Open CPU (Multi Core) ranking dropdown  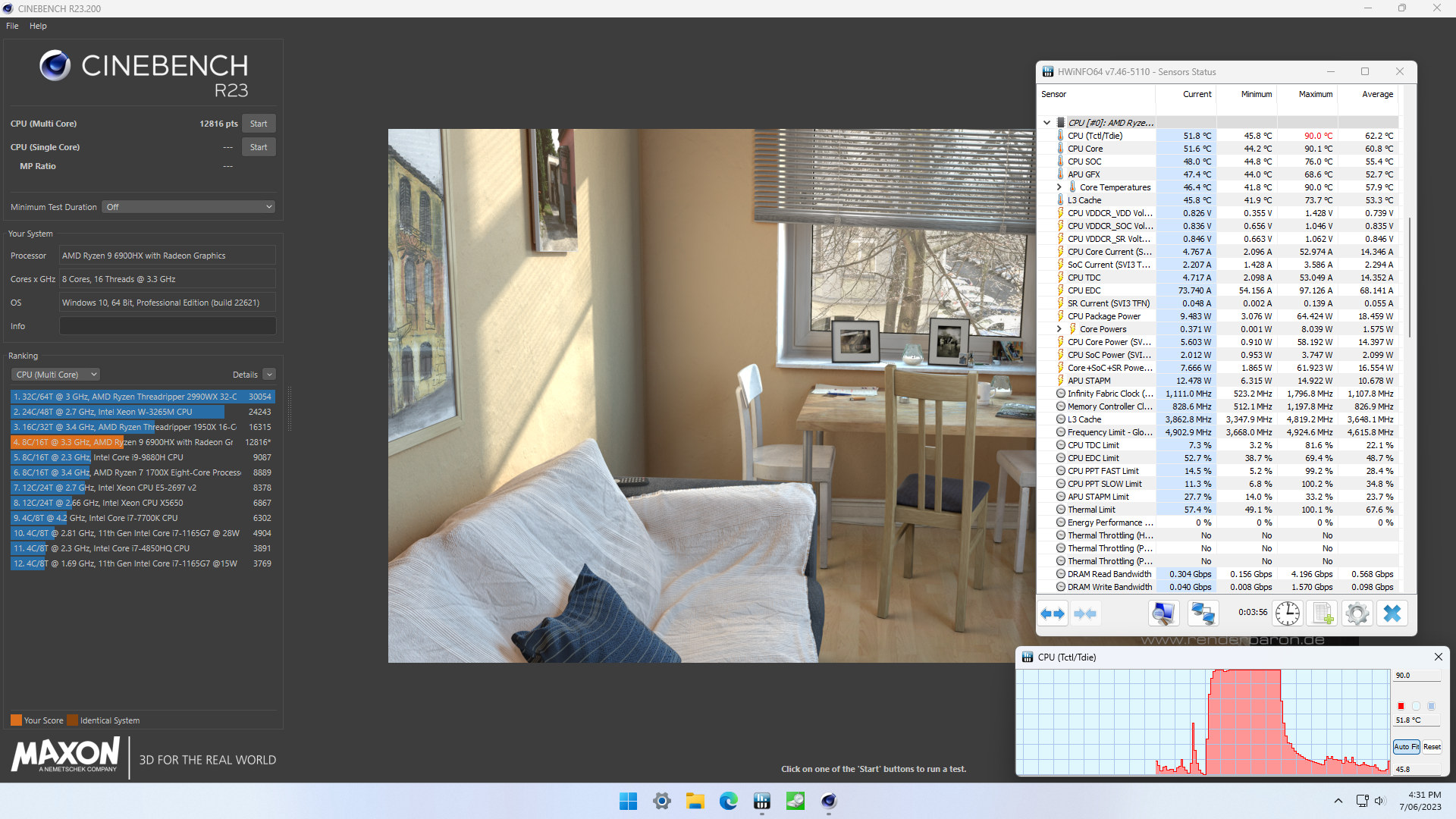tap(56, 375)
